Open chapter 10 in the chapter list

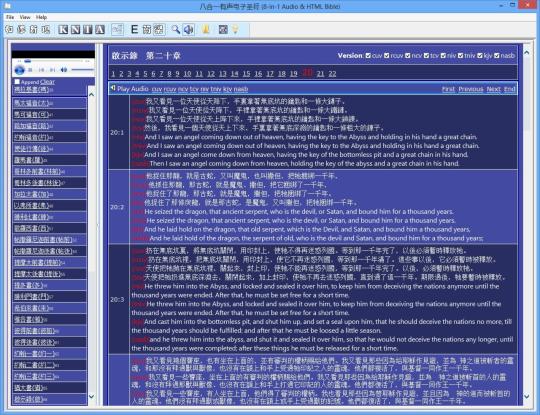pos(187,73)
